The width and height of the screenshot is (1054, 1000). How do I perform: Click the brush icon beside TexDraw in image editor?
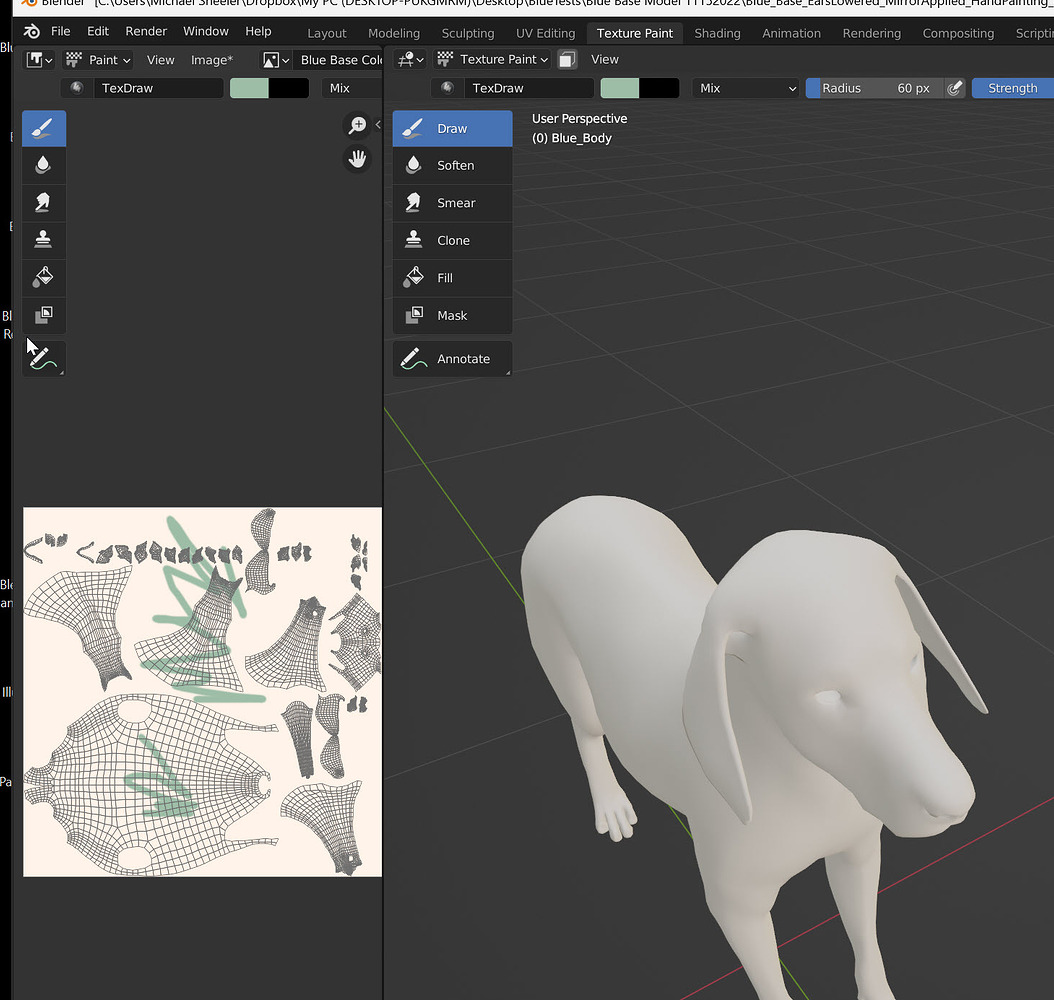pos(77,88)
